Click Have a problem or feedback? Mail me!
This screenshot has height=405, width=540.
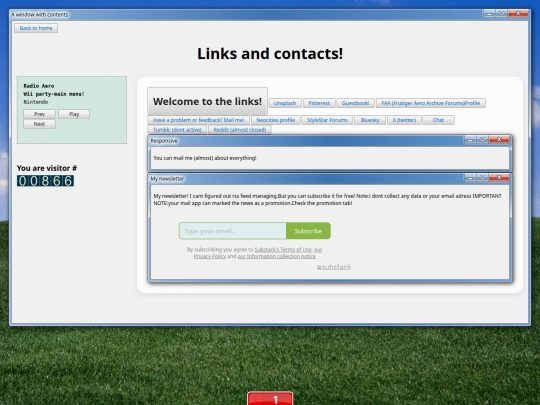(198, 120)
